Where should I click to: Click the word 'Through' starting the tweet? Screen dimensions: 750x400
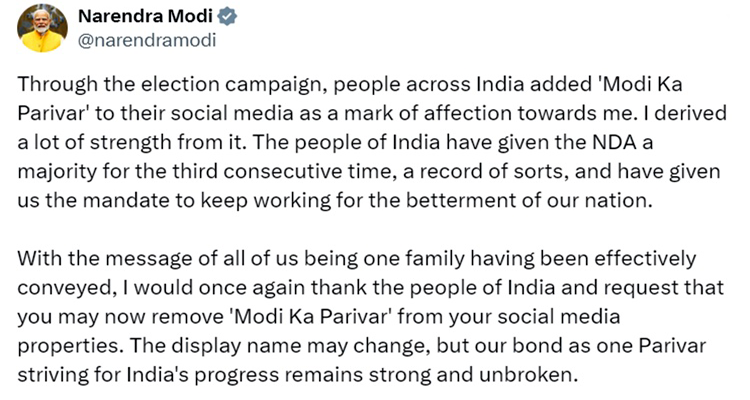pyautogui.click(x=57, y=85)
